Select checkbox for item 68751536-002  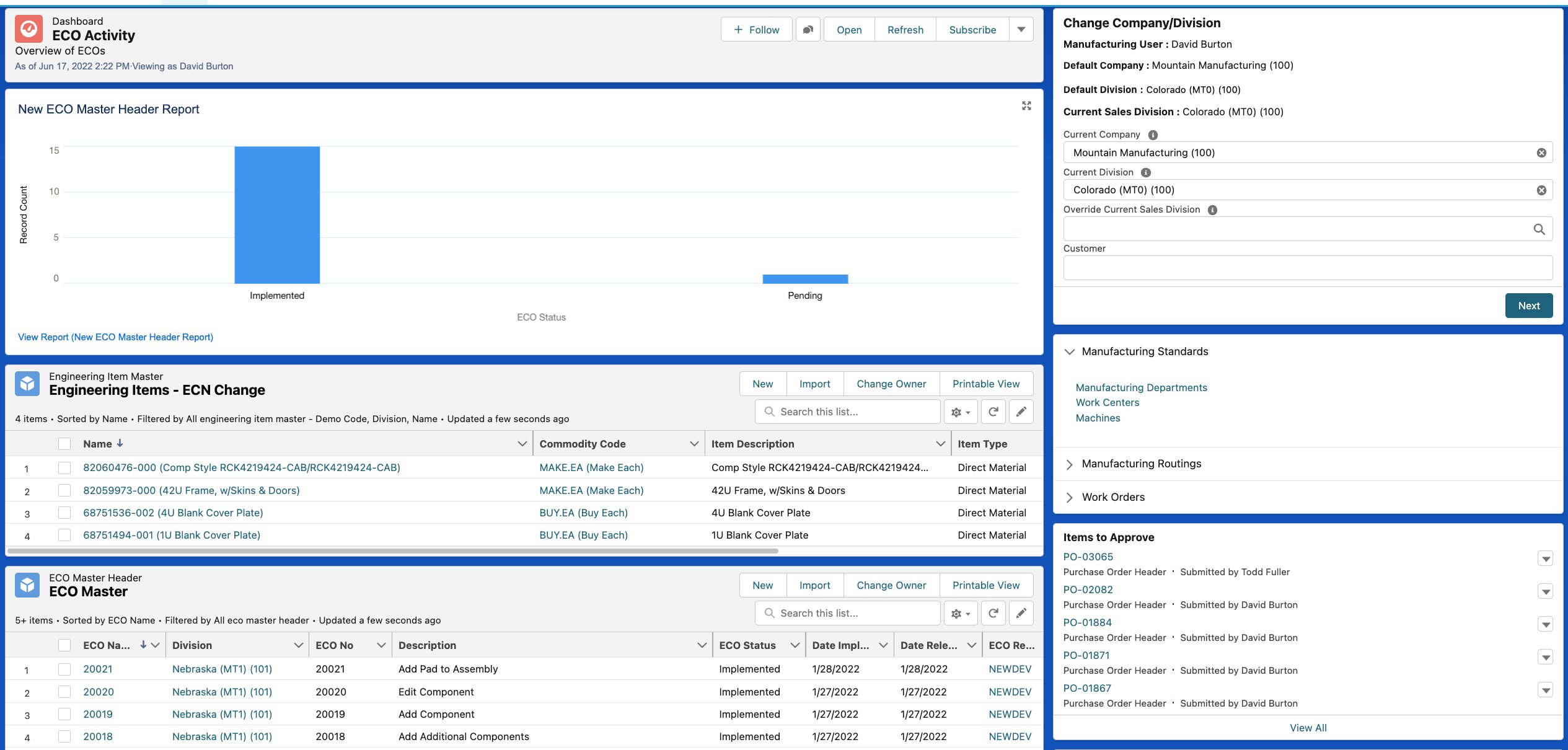(64, 513)
